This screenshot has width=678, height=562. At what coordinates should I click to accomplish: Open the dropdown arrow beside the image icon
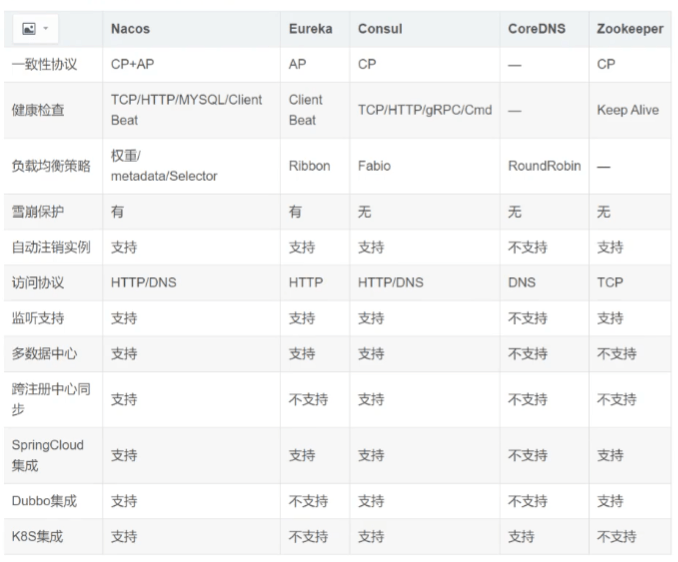click(45, 29)
